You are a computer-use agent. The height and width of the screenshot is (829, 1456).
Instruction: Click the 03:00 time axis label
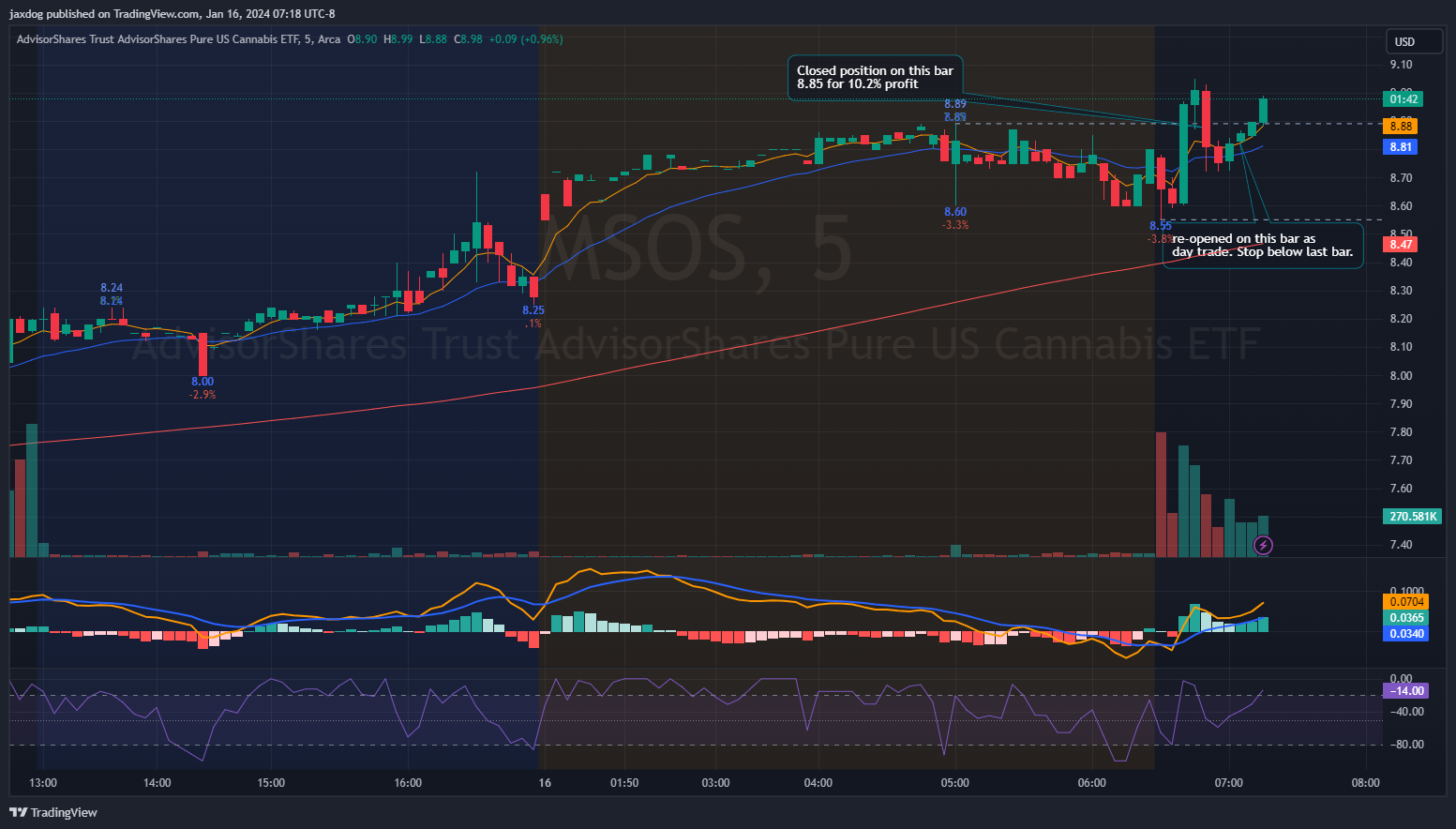coord(715,783)
